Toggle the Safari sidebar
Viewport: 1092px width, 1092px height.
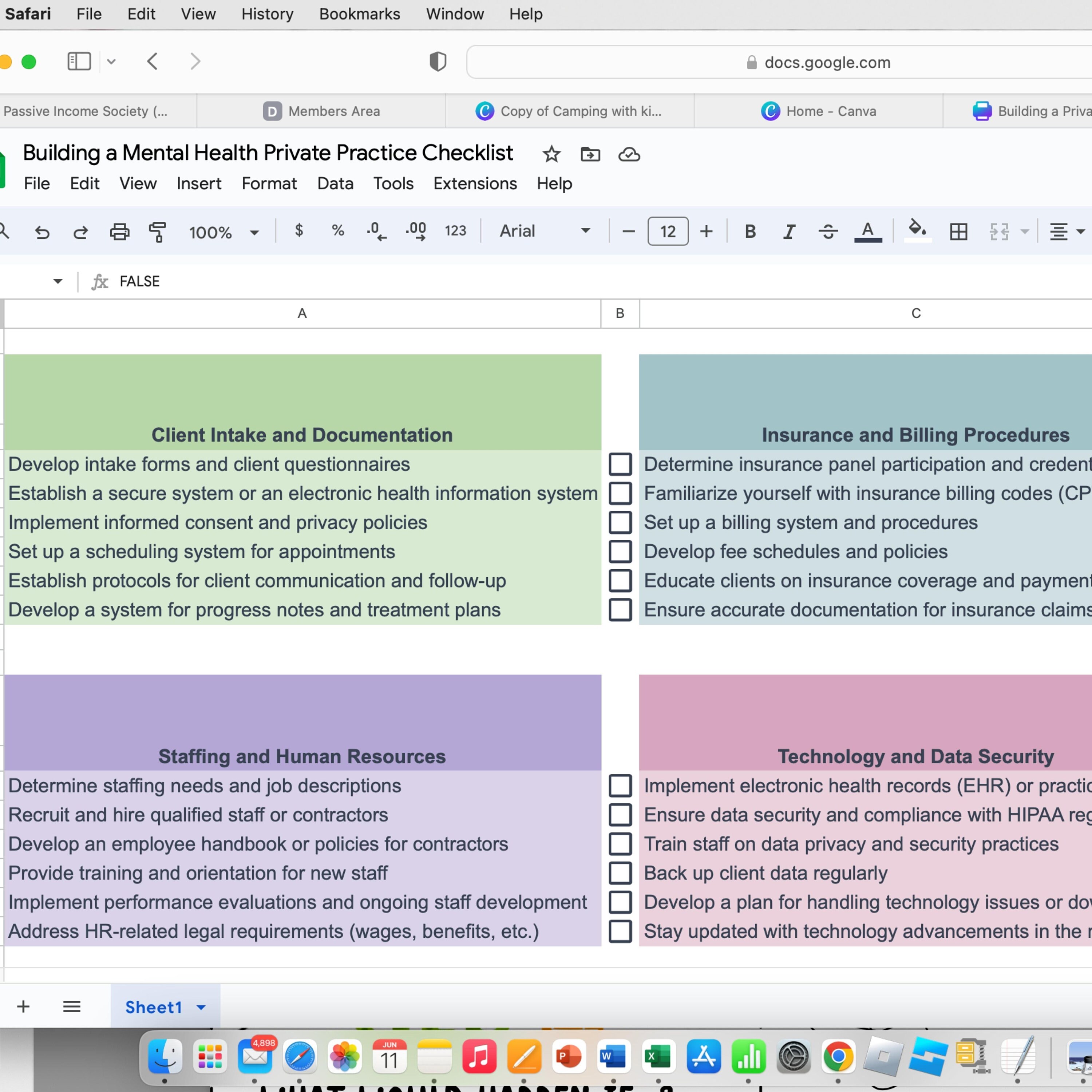pos(79,61)
